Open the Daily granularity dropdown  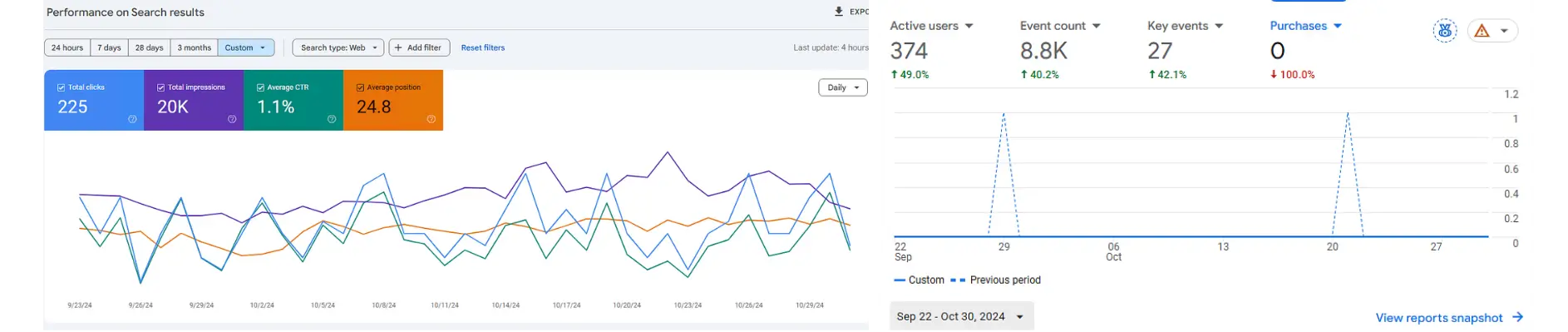click(x=843, y=87)
